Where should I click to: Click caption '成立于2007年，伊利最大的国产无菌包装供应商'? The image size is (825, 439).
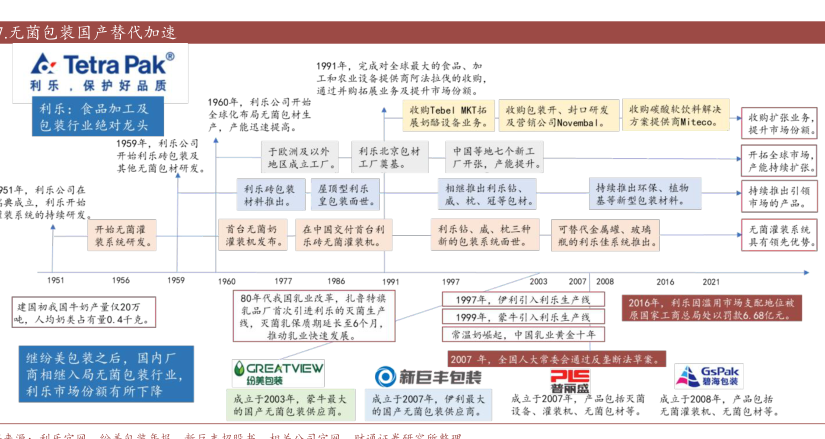click(428, 406)
